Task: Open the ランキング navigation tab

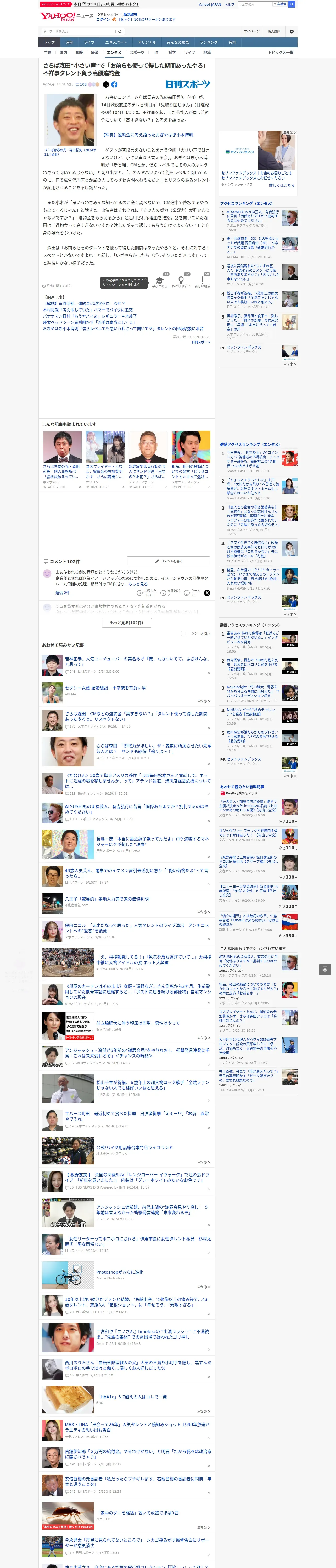Action: tap(209, 43)
